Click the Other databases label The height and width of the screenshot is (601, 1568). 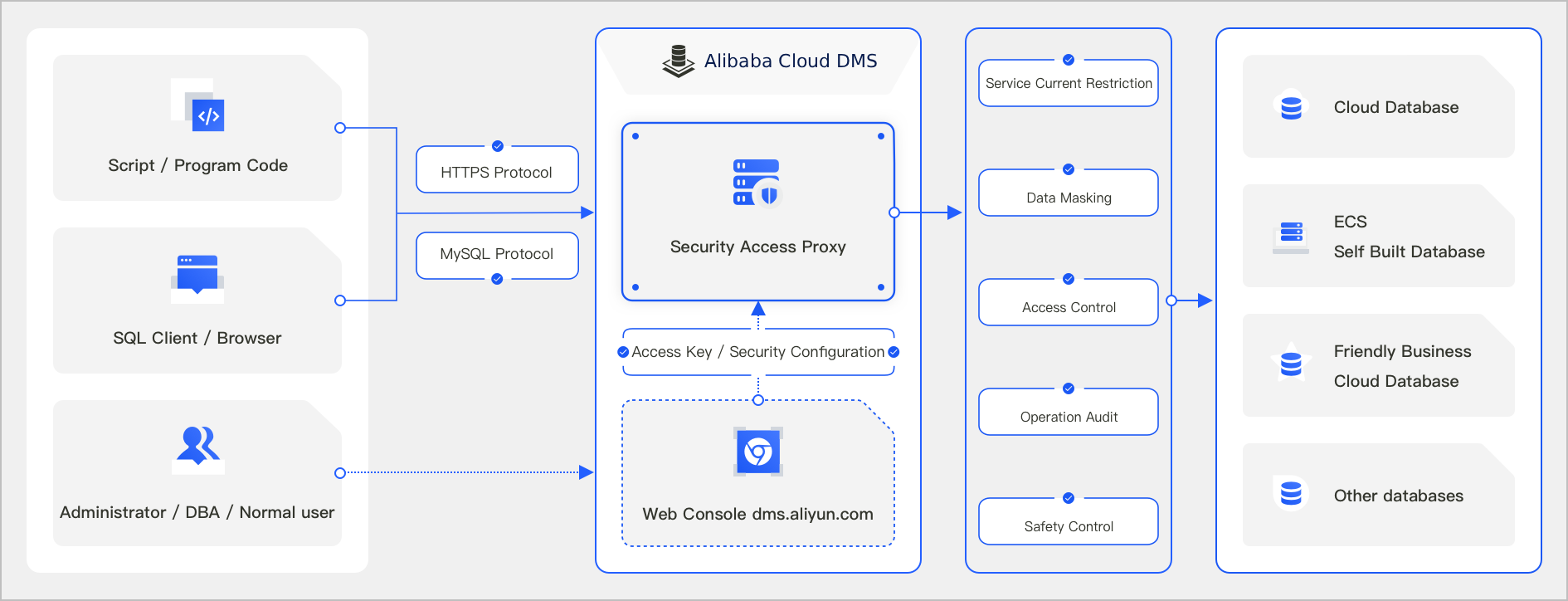click(1399, 496)
